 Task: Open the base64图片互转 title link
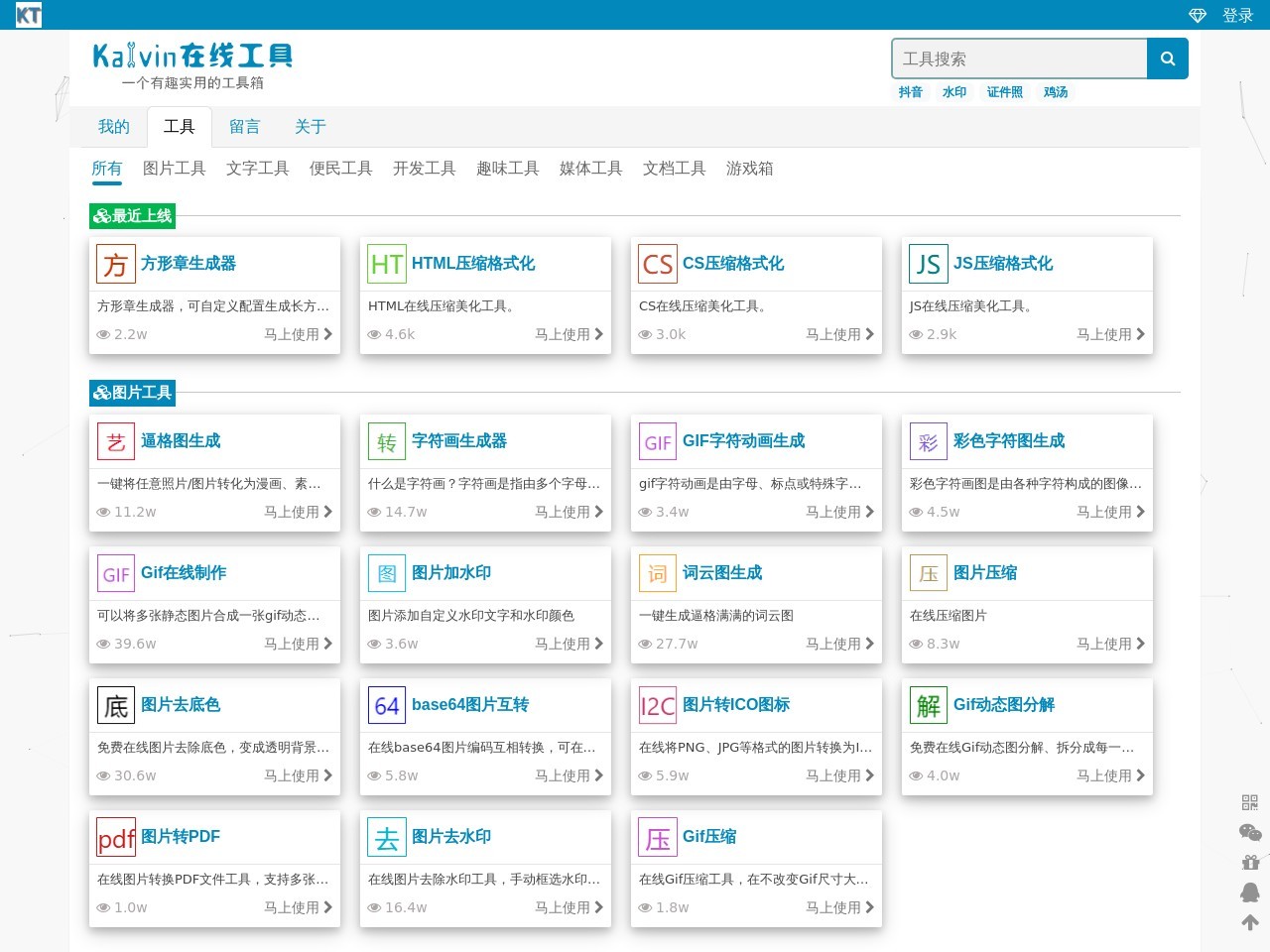pyautogui.click(x=470, y=705)
